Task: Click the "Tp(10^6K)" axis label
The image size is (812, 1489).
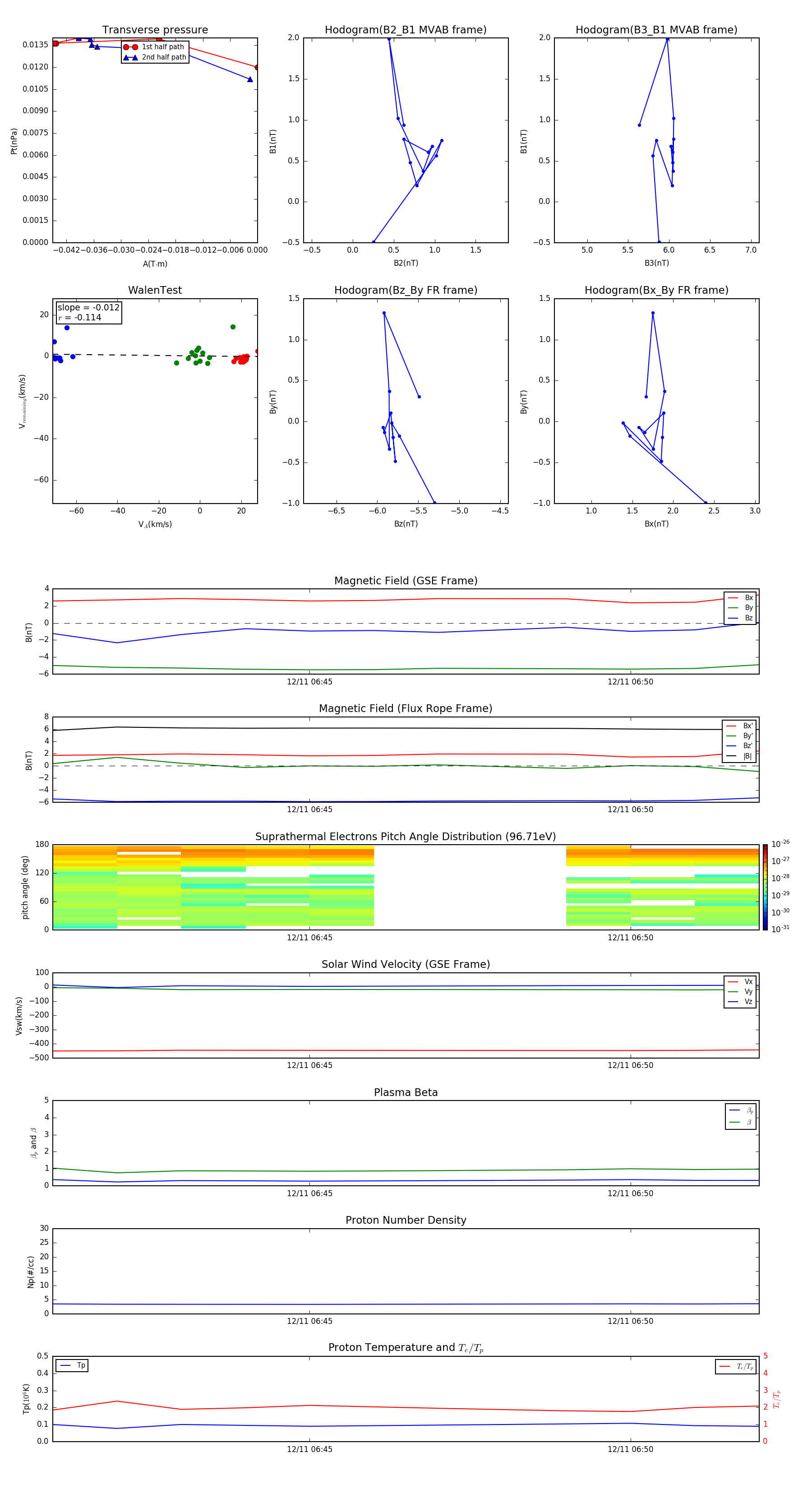Action: [26, 1399]
